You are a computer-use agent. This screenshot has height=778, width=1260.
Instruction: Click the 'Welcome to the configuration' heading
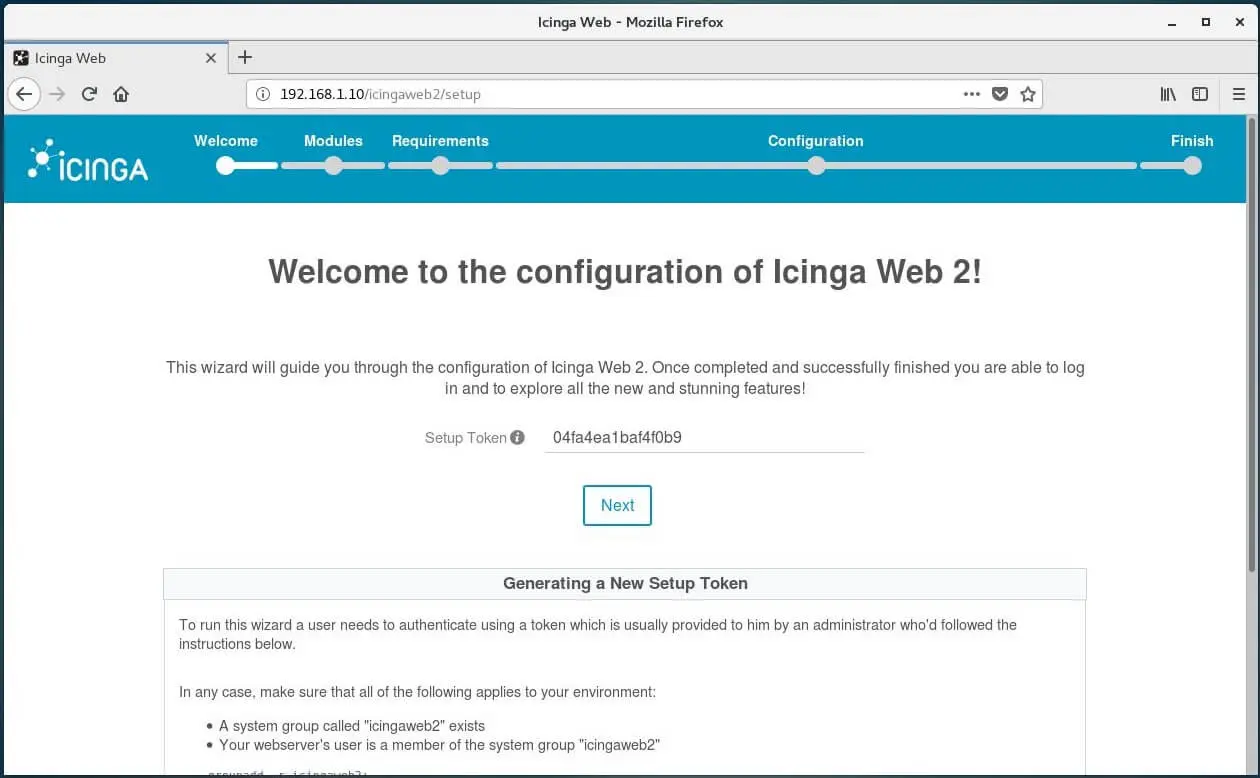click(x=625, y=272)
